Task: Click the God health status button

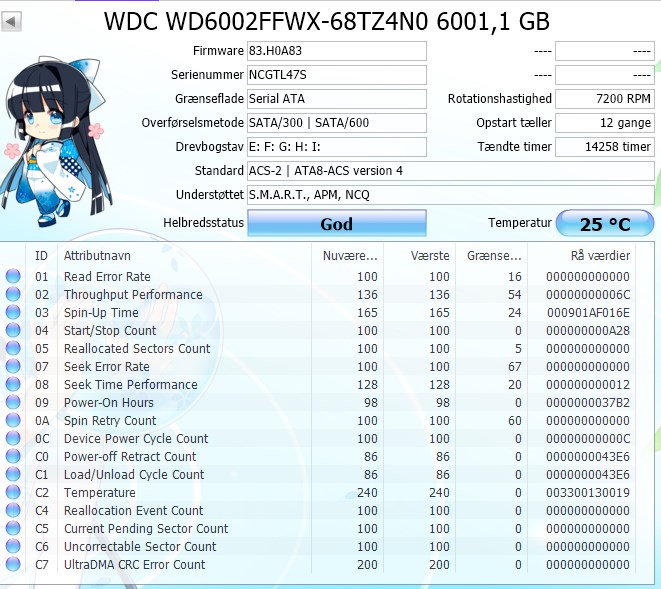Action: [337, 223]
